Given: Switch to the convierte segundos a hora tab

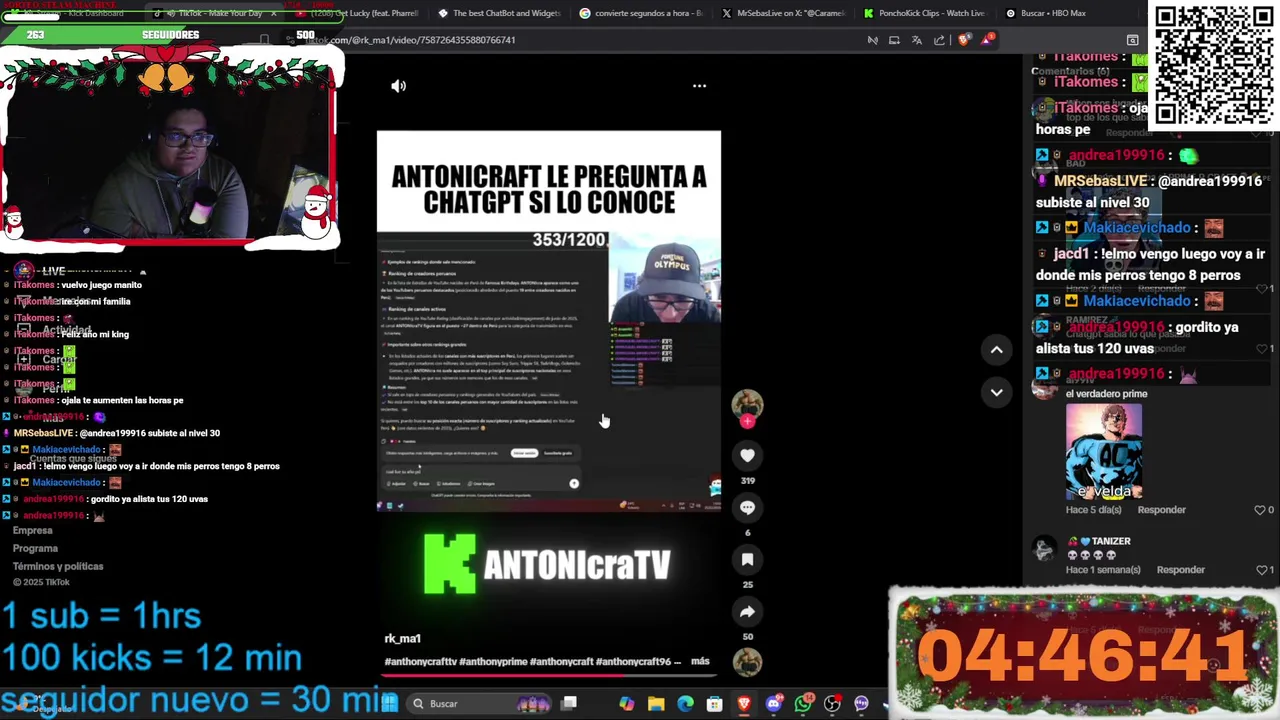Looking at the screenshot, I should (x=641, y=13).
